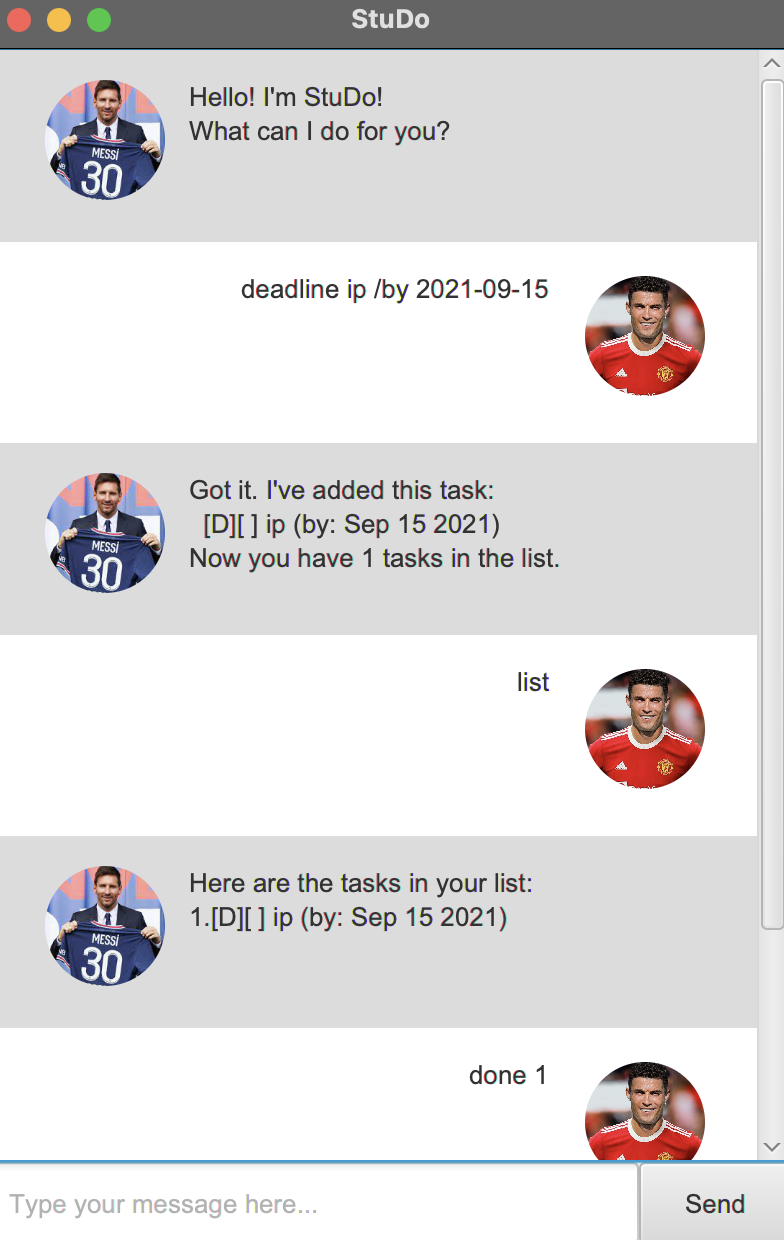
Task: Click the "done 1" message text
Action: (508, 1075)
